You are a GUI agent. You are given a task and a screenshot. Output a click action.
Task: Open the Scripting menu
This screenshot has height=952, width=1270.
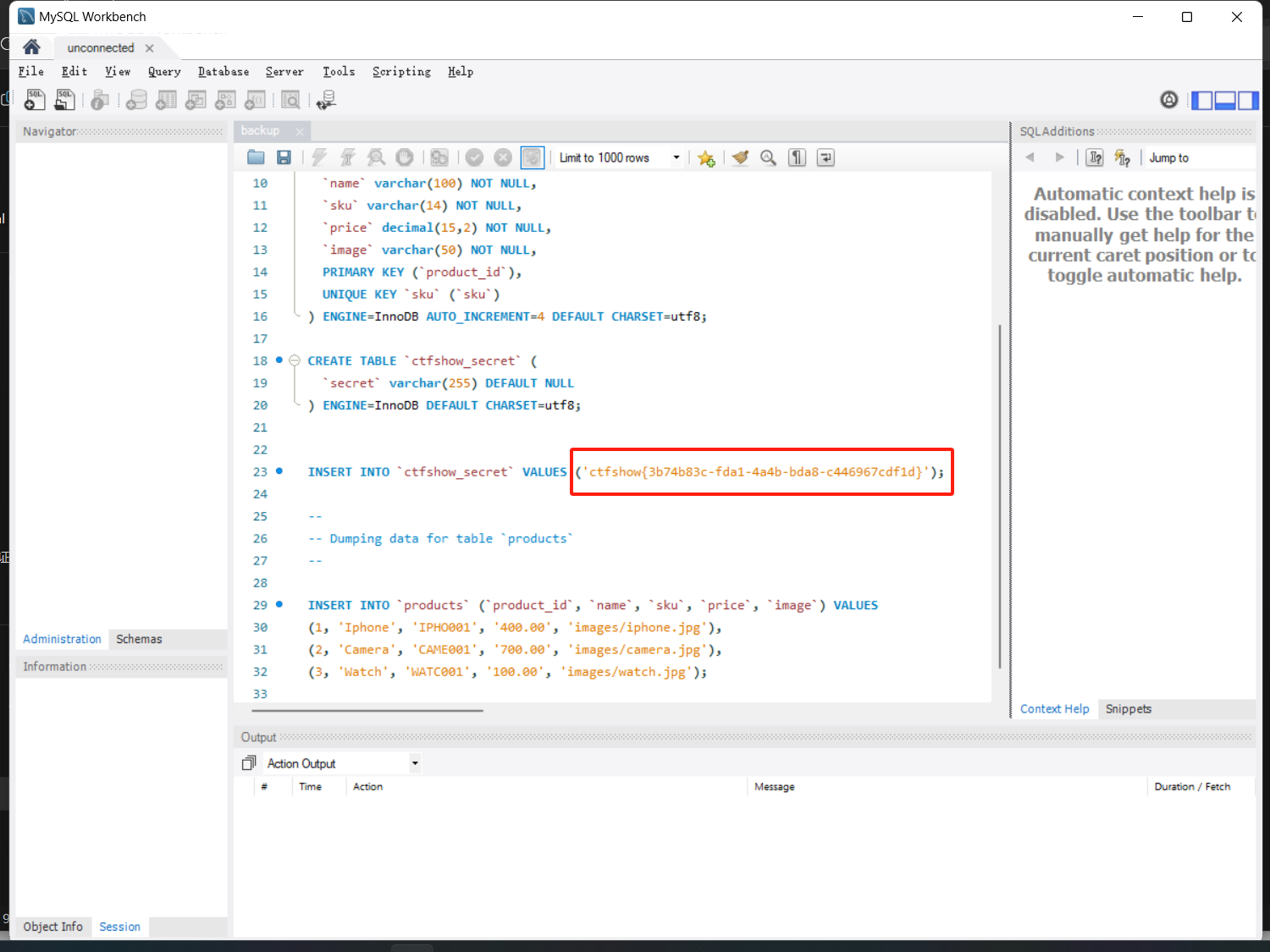[x=401, y=72]
